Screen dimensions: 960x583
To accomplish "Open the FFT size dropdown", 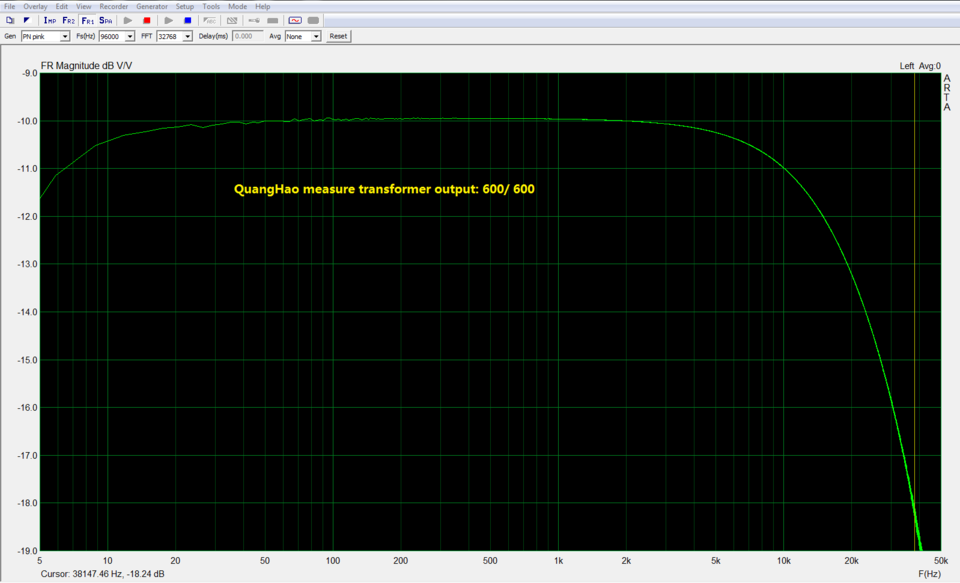I will [174, 37].
